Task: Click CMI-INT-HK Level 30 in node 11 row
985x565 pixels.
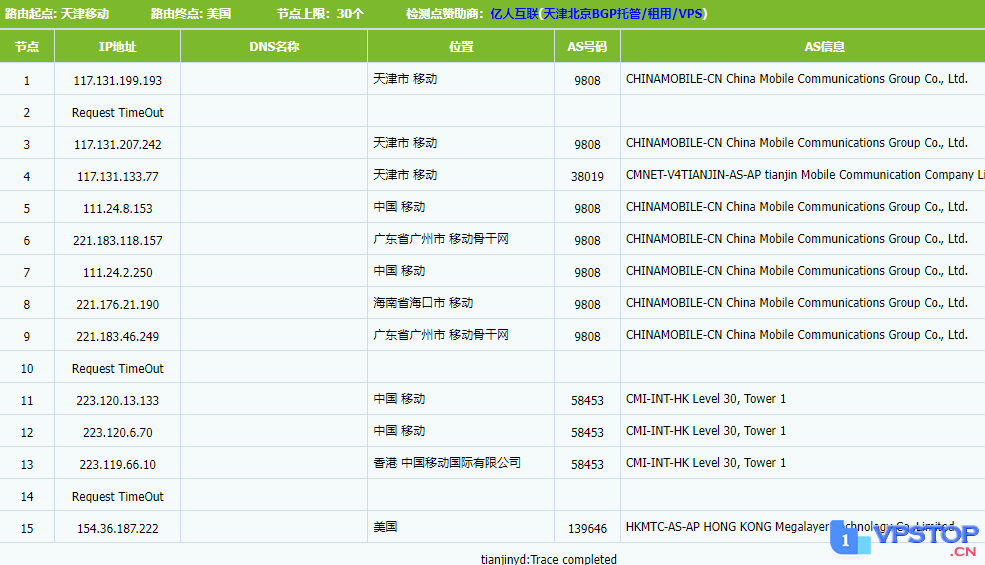Action: pyautogui.click(x=705, y=399)
